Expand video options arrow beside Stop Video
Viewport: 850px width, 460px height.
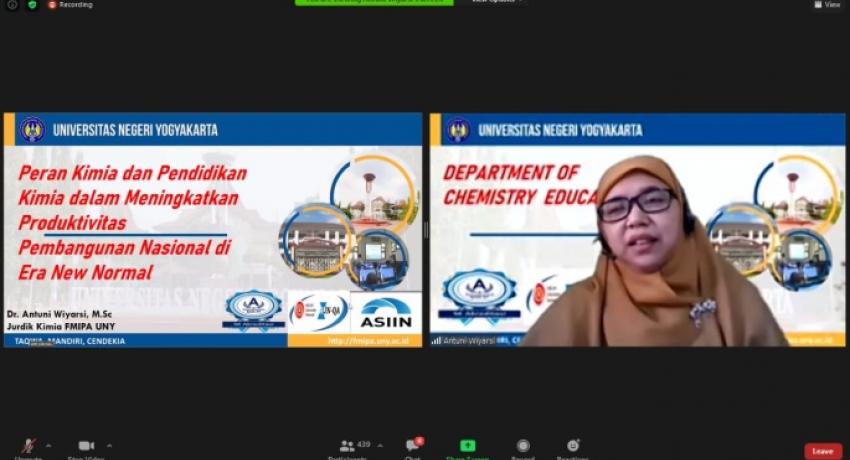(110, 446)
